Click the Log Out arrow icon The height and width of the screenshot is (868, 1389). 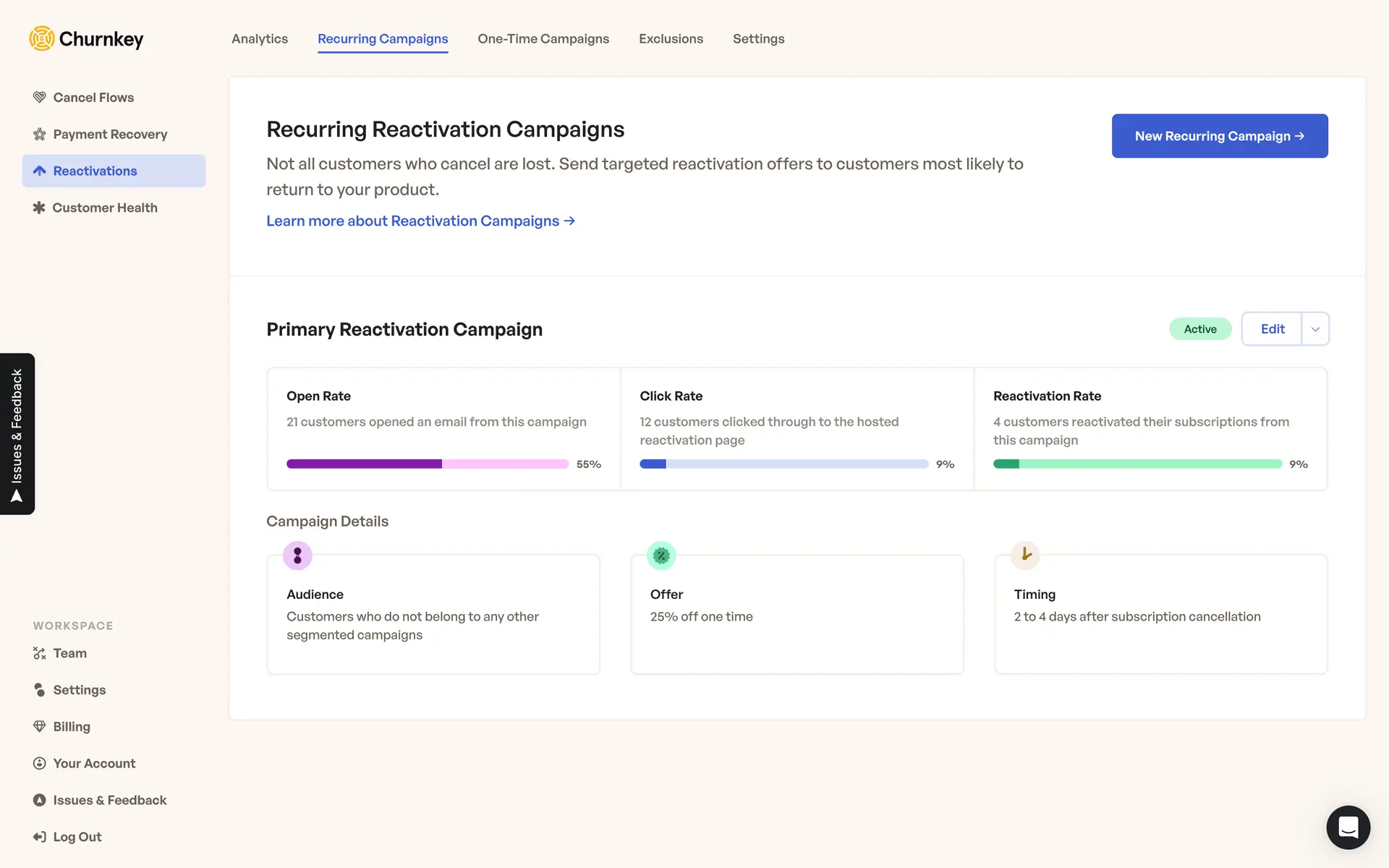(39, 837)
